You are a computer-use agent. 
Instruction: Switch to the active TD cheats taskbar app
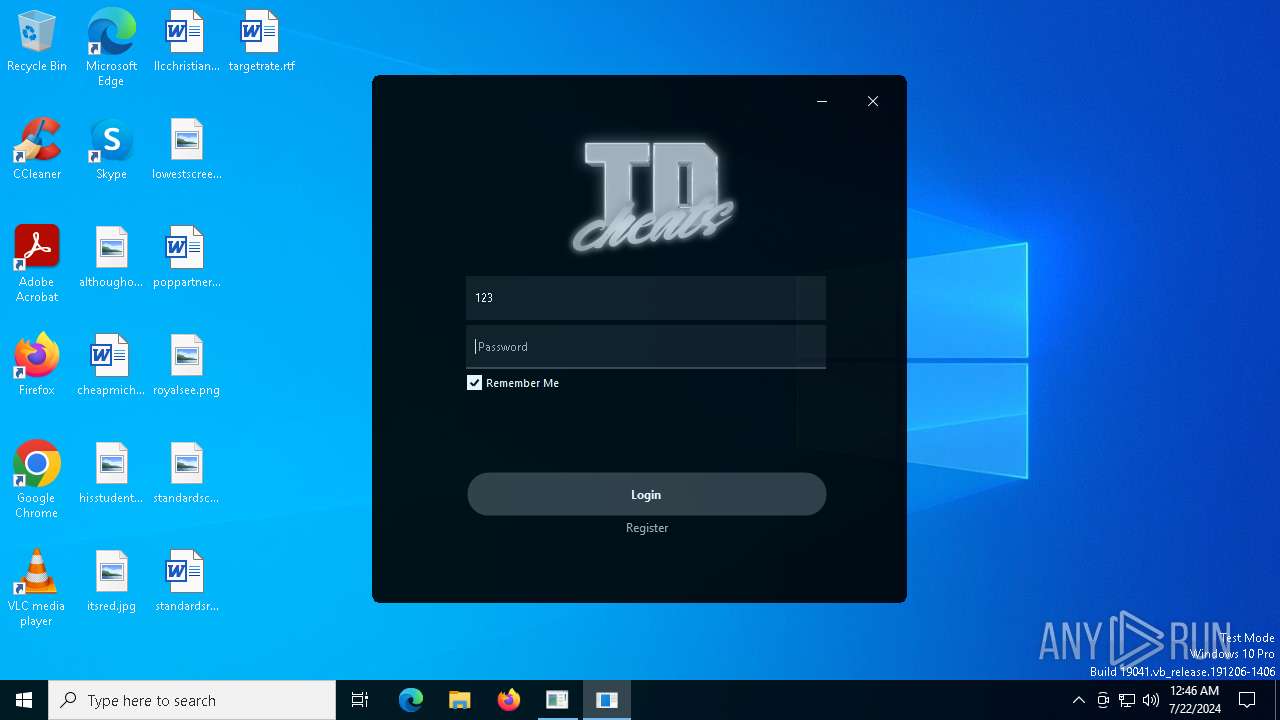coord(607,700)
